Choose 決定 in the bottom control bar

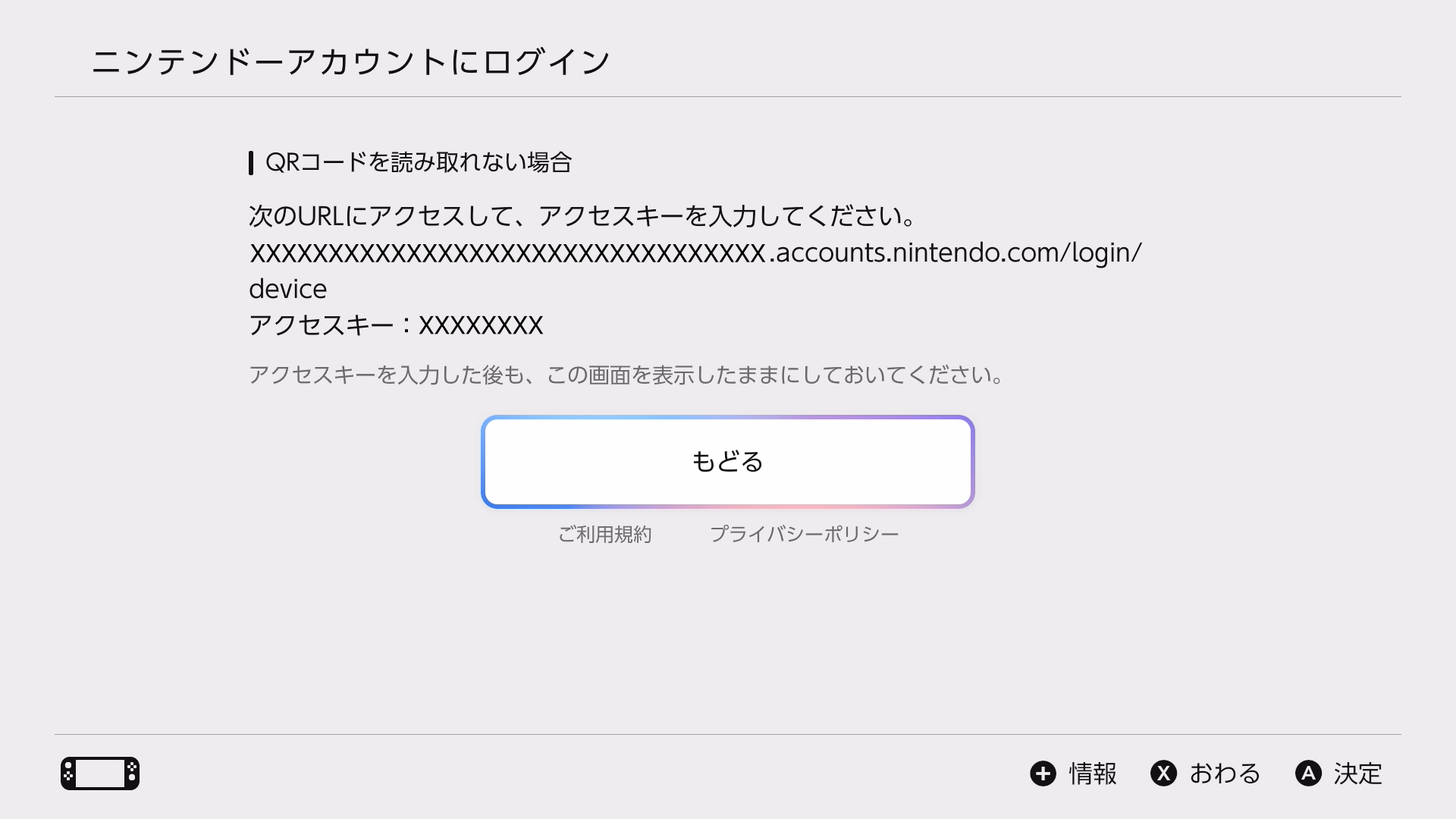point(1360,774)
